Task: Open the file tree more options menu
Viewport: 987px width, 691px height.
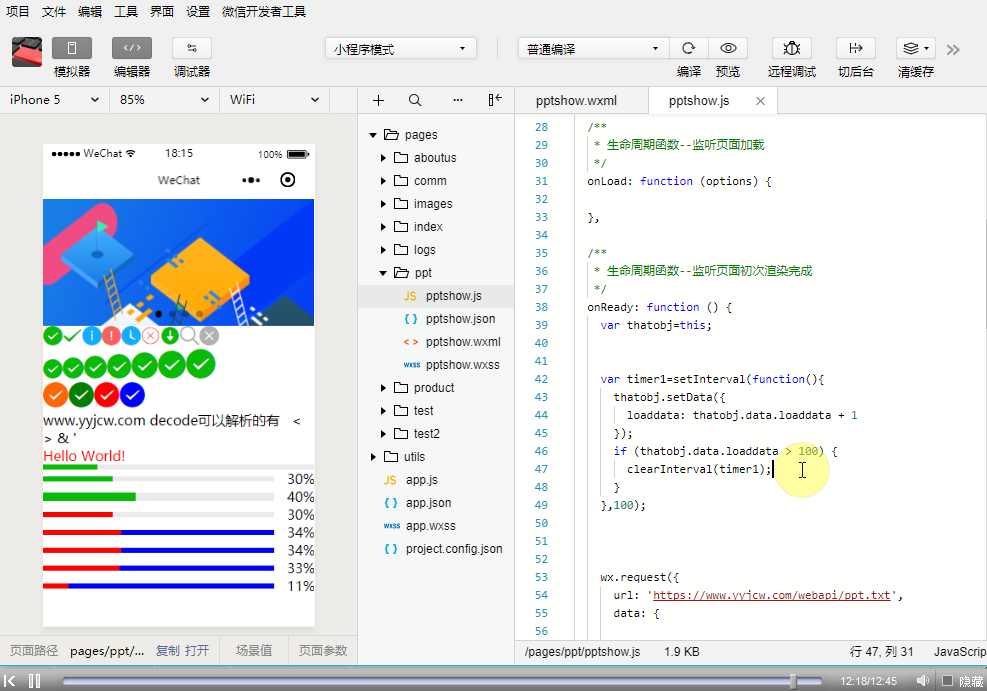Action: tap(458, 100)
